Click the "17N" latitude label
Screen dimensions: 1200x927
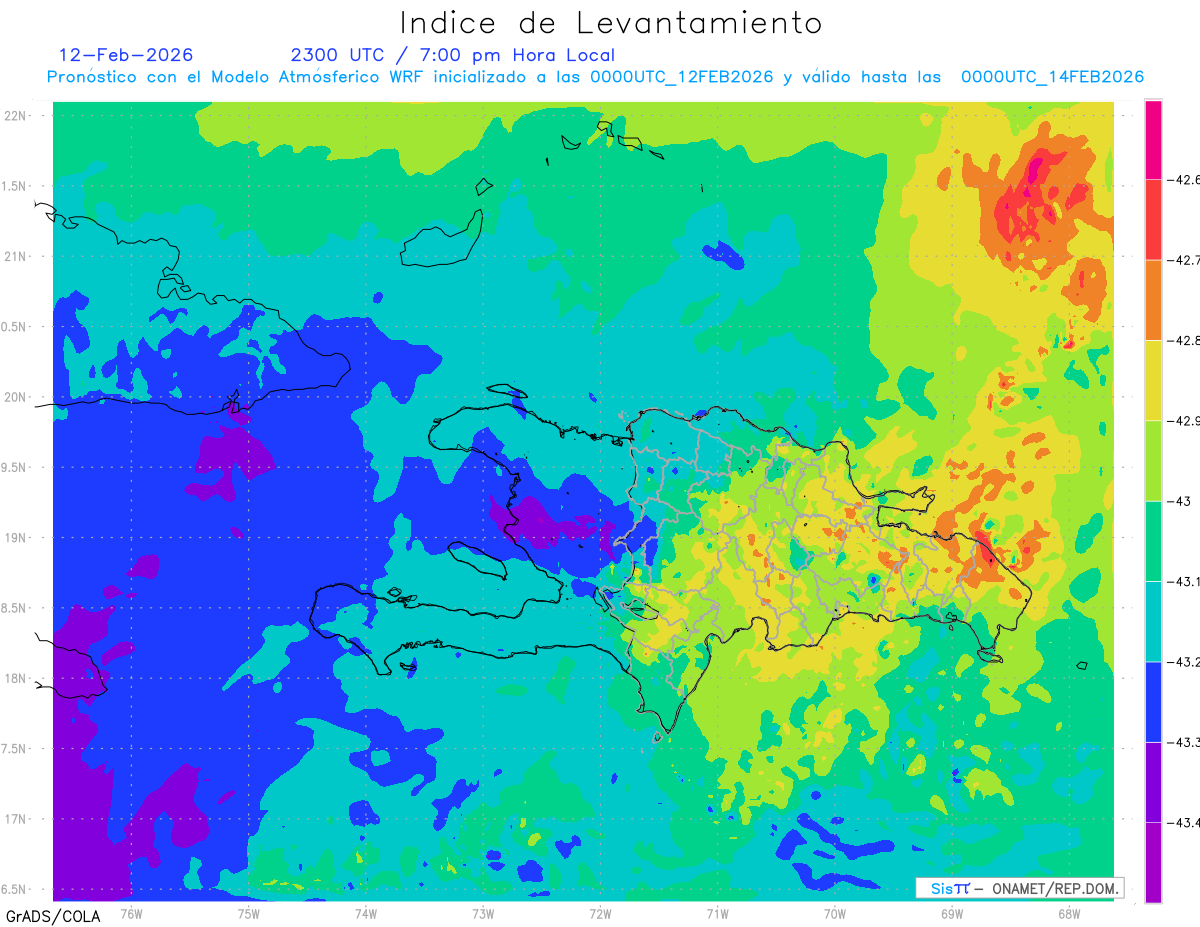[x=16, y=819]
